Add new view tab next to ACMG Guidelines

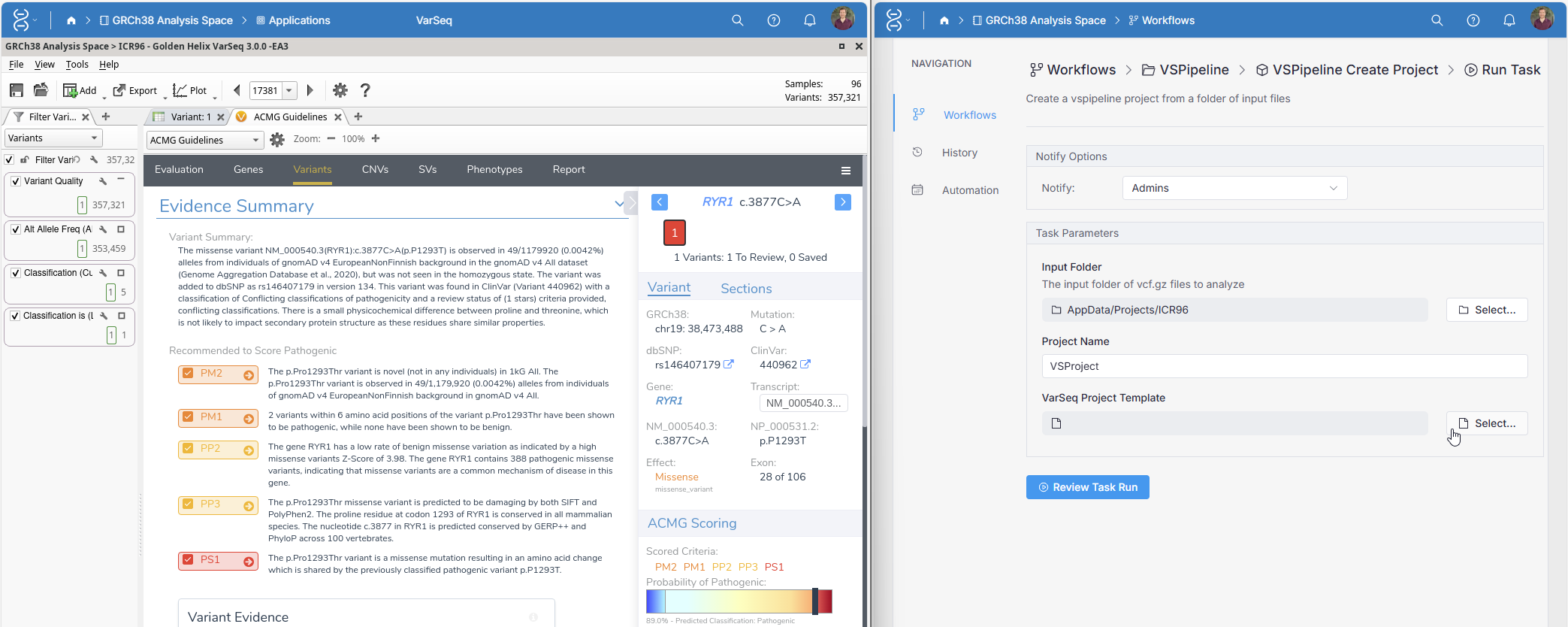click(x=358, y=117)
